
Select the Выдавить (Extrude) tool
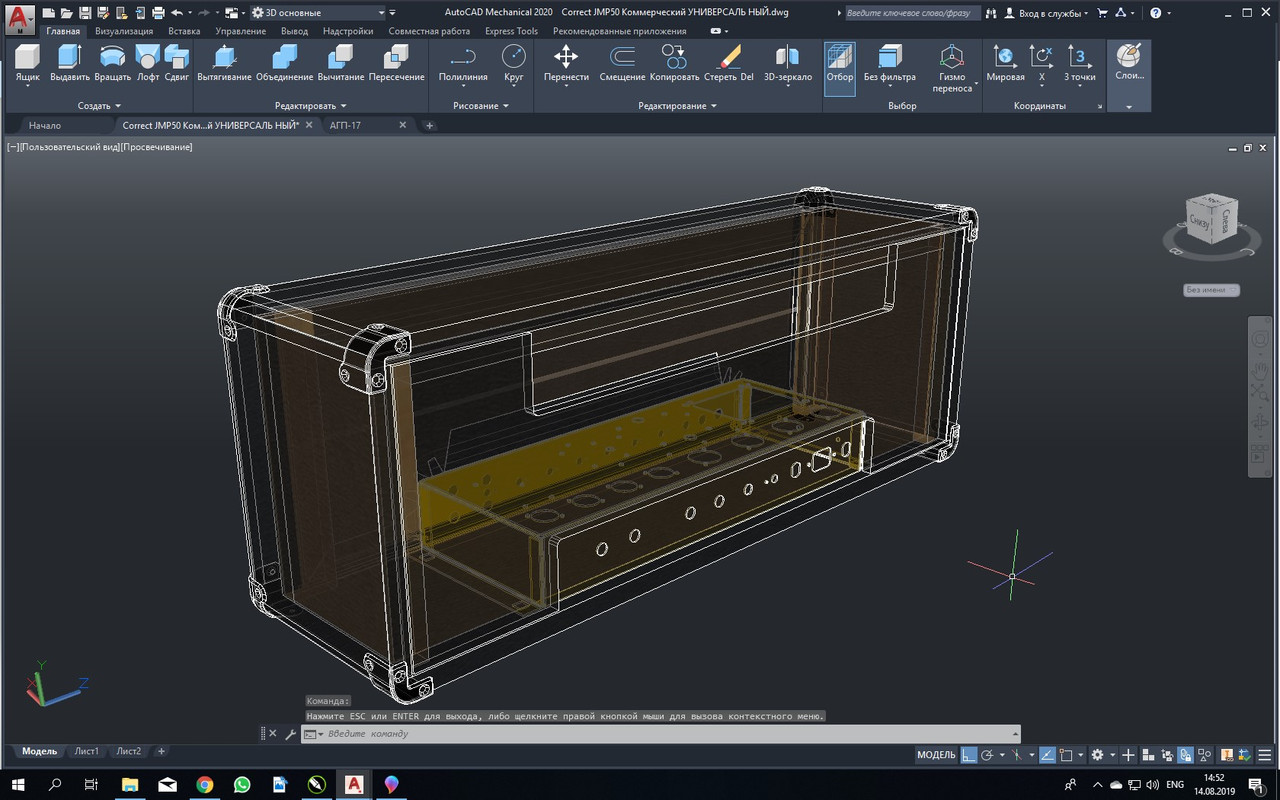(70, 62)
